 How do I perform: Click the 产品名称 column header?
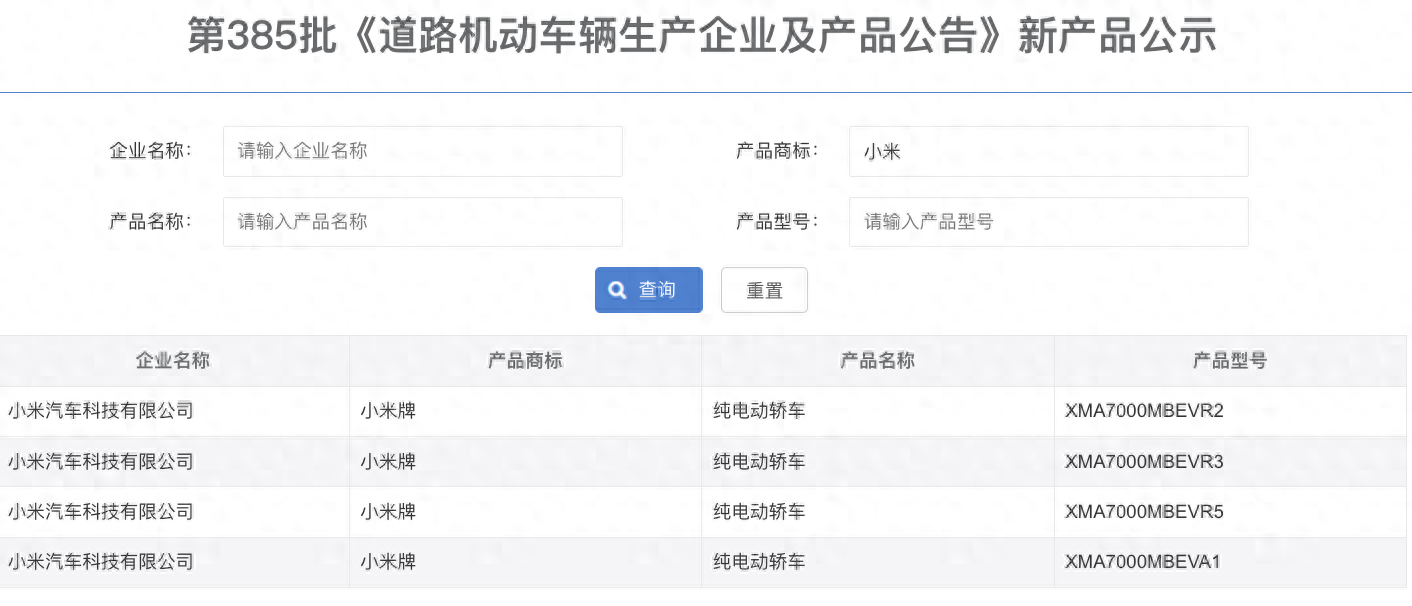coord(878,361)
